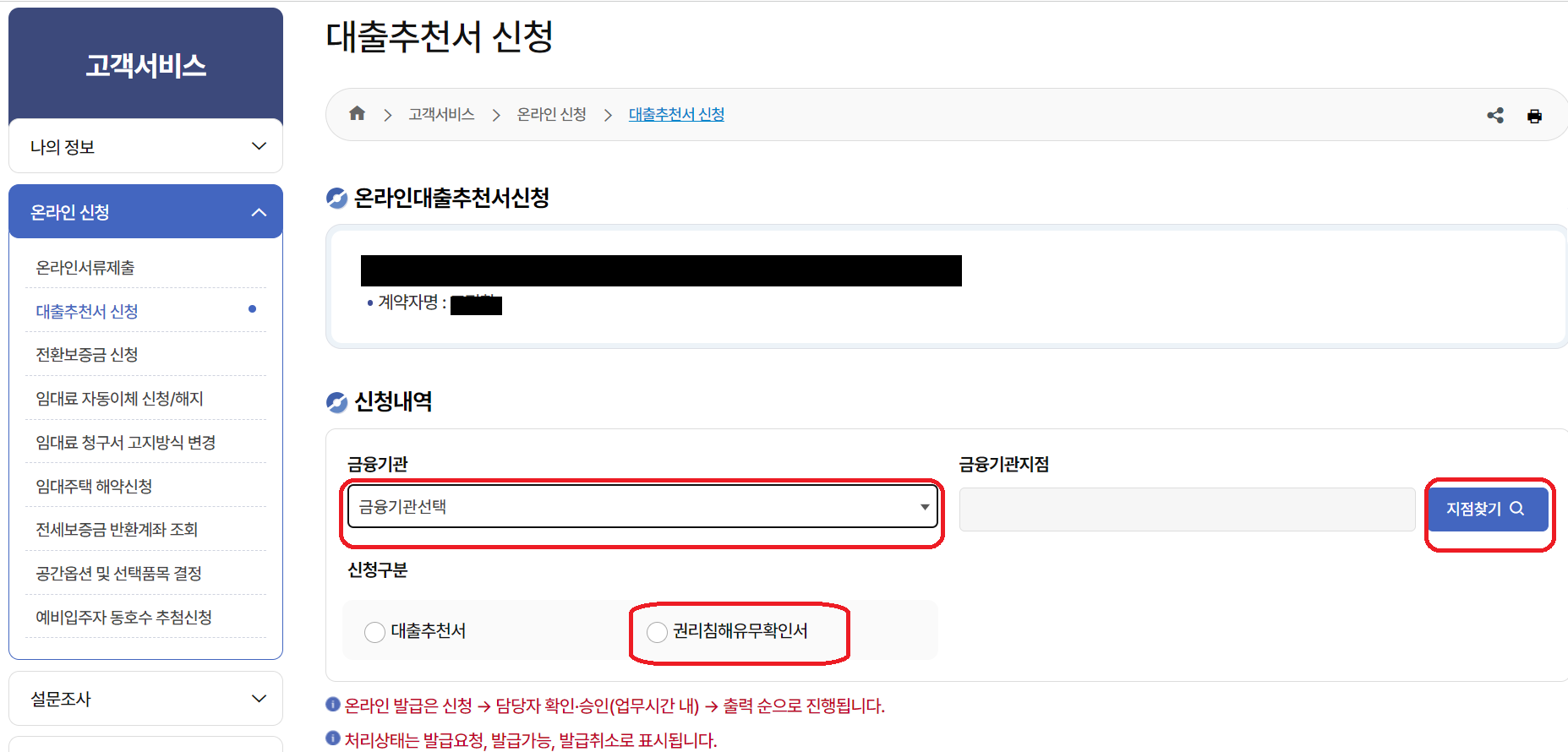This screenshot has height=752, width=1568.
Task: Open 임대주택 해약신청 in the sidebar
Action: (x=94, y=487)
